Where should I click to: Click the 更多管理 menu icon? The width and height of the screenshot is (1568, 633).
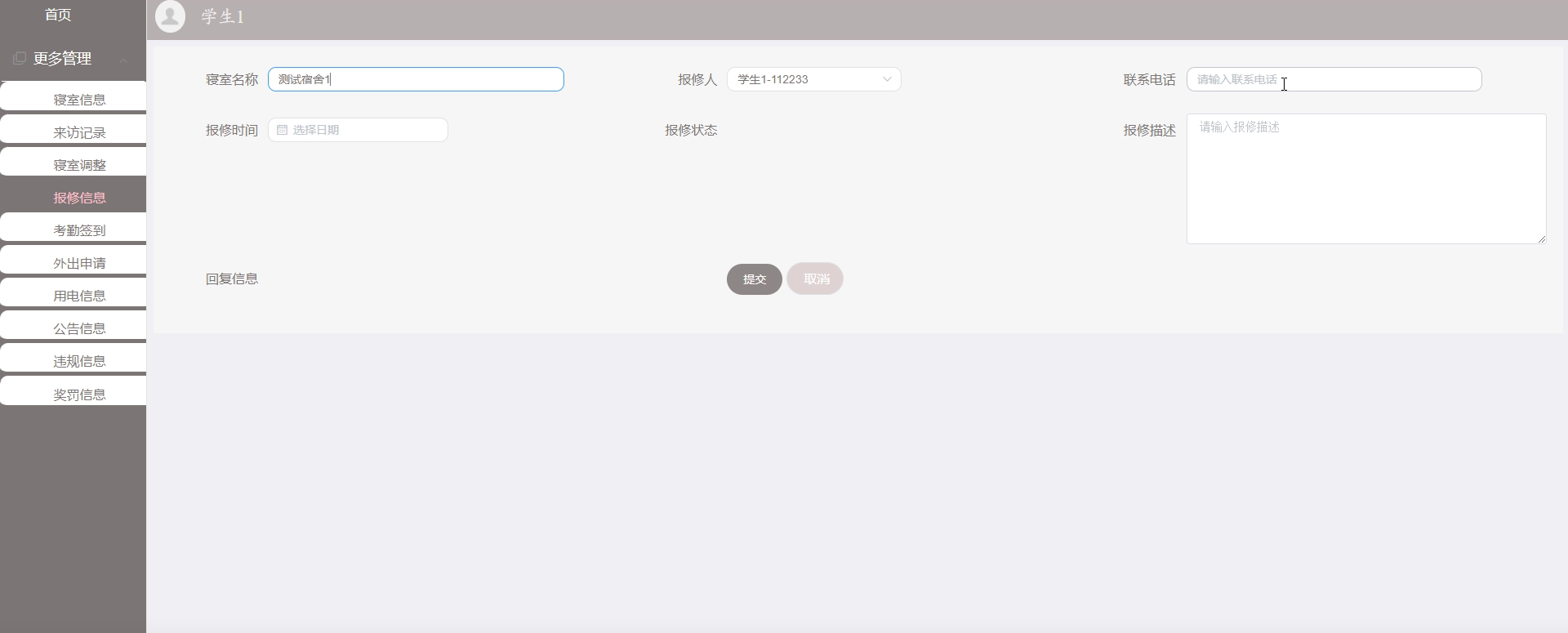click(20, 58)
